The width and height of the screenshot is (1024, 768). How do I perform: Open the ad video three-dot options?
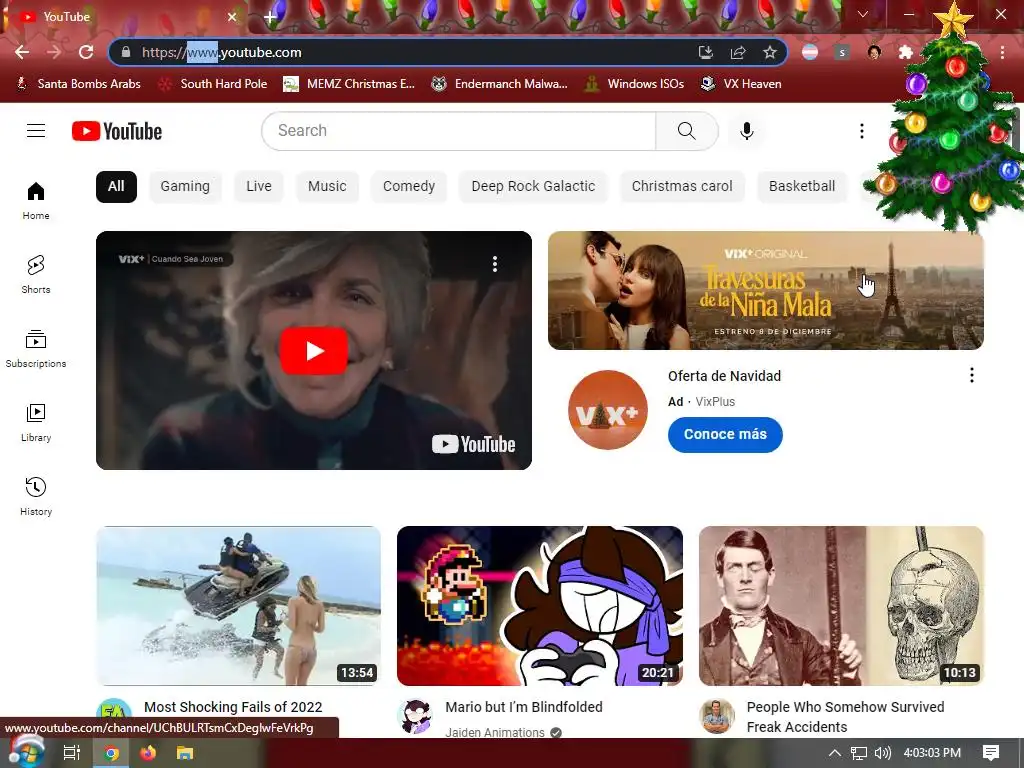(x=495, y=264)
